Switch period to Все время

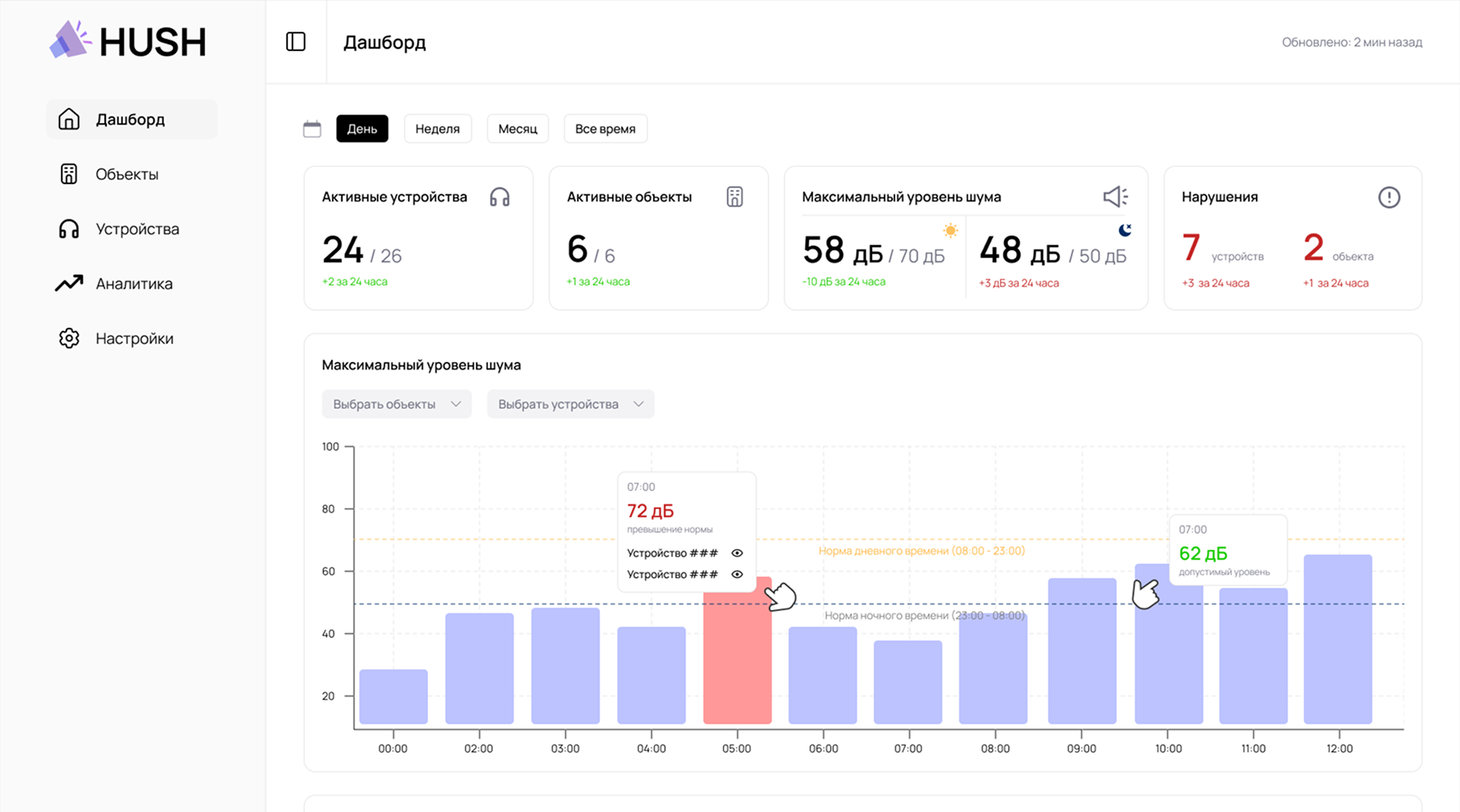(x=605, y=129)
